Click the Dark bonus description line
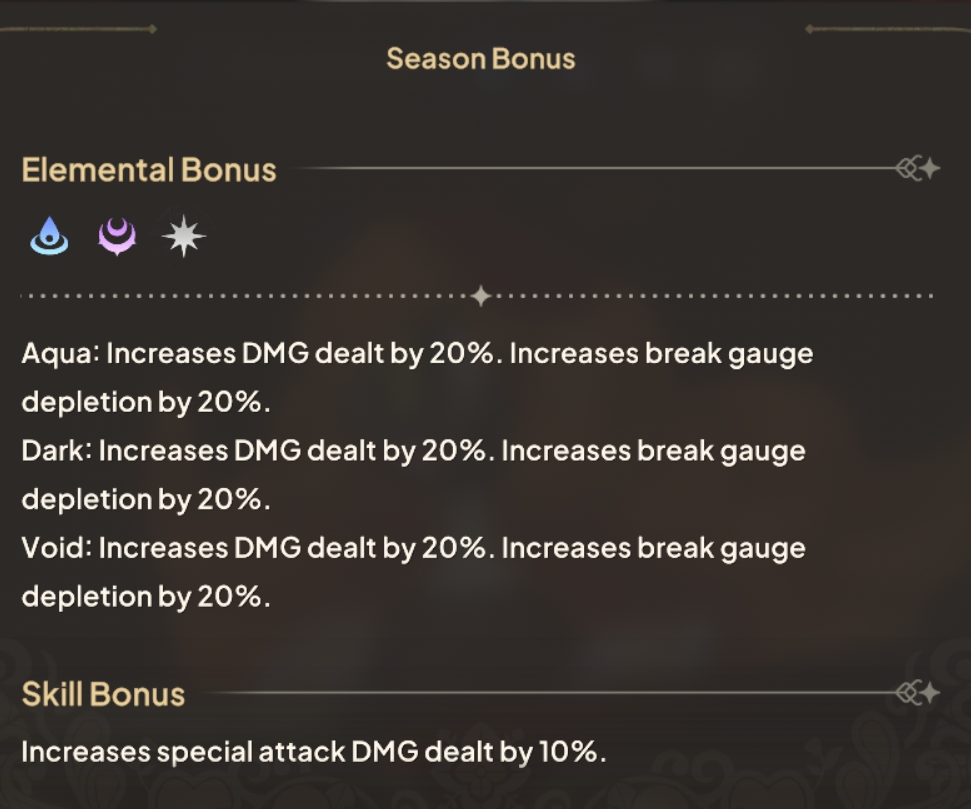 pos(413,451)
